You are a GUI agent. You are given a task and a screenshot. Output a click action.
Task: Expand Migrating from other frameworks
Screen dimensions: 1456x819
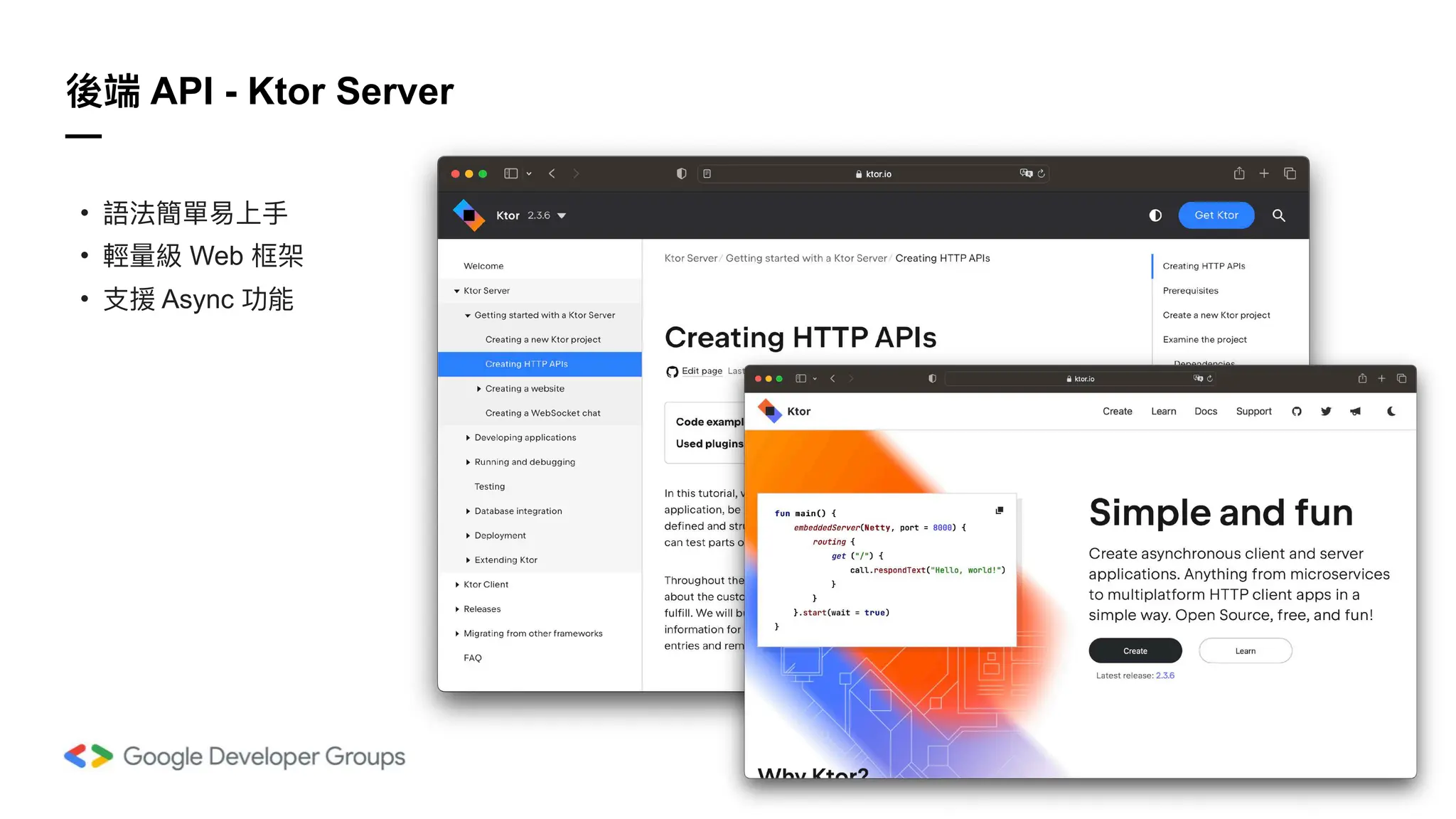coord(456,633)
